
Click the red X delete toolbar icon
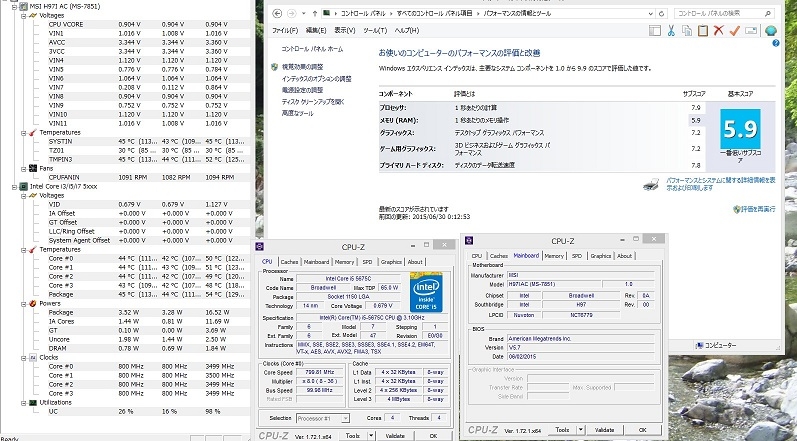(718, 31)
